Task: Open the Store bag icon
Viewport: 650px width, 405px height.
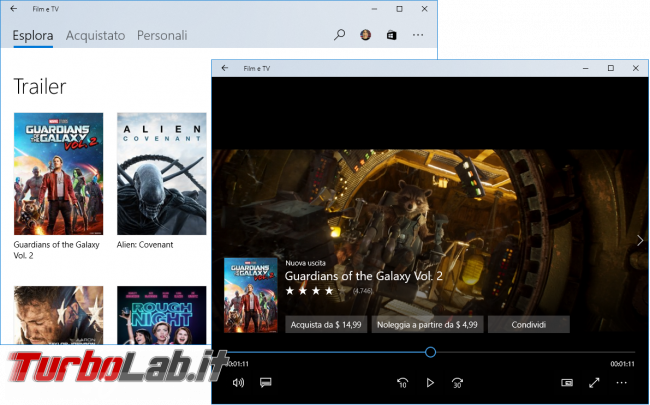Action: 391,35
